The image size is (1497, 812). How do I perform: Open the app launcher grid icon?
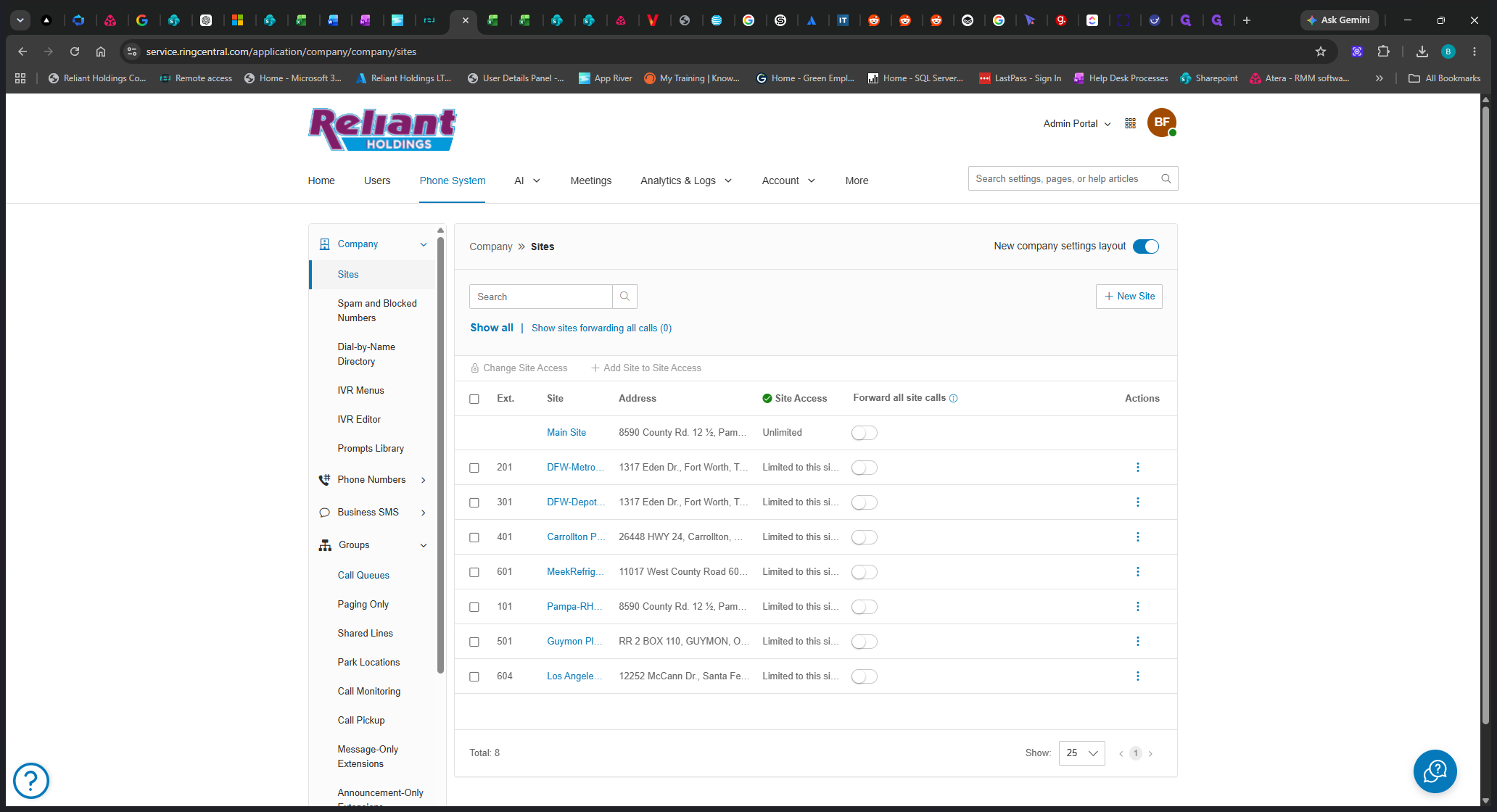click(1130, 123)
